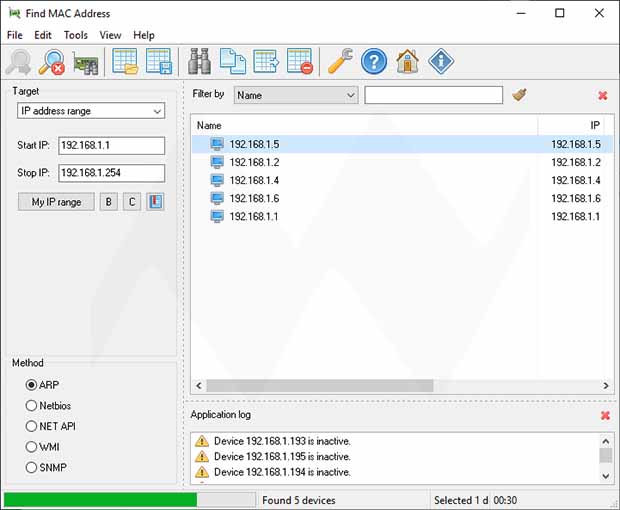Click warning icon for 192.168.1.193 log

[202, 441]
